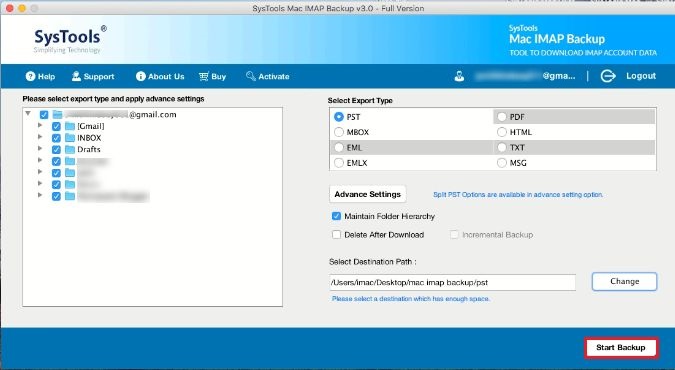Click the About Us info icon

[x=140, y=76]
